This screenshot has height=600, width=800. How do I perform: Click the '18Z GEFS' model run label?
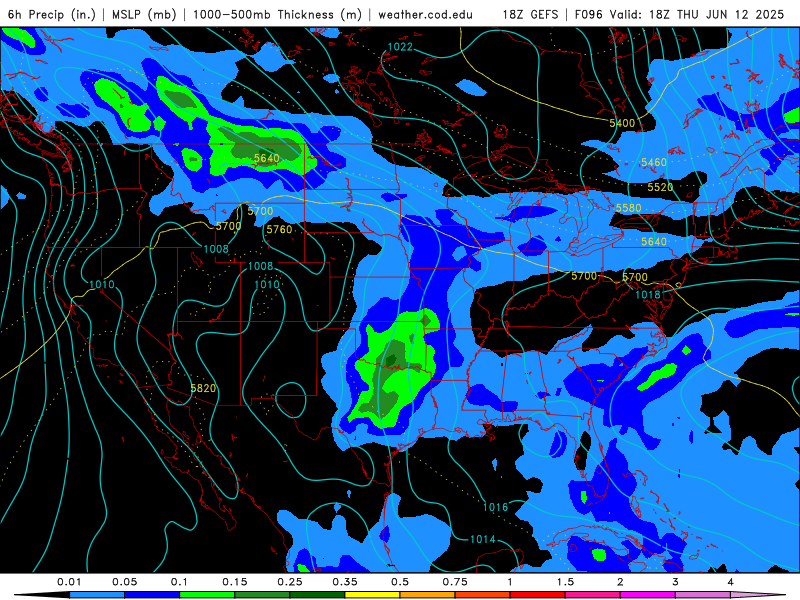[530, 14]
